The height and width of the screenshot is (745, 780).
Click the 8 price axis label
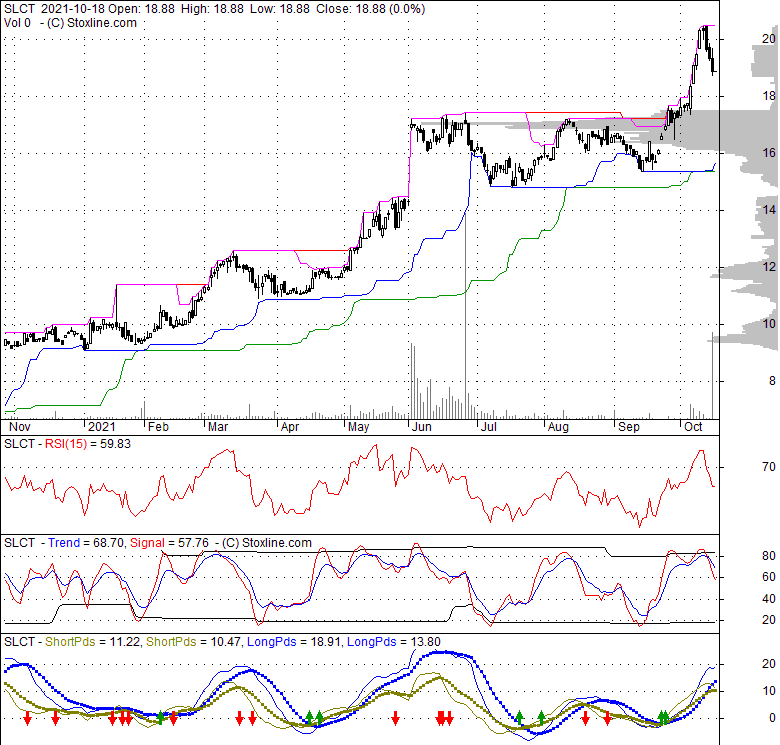click(x=772, y=381)
